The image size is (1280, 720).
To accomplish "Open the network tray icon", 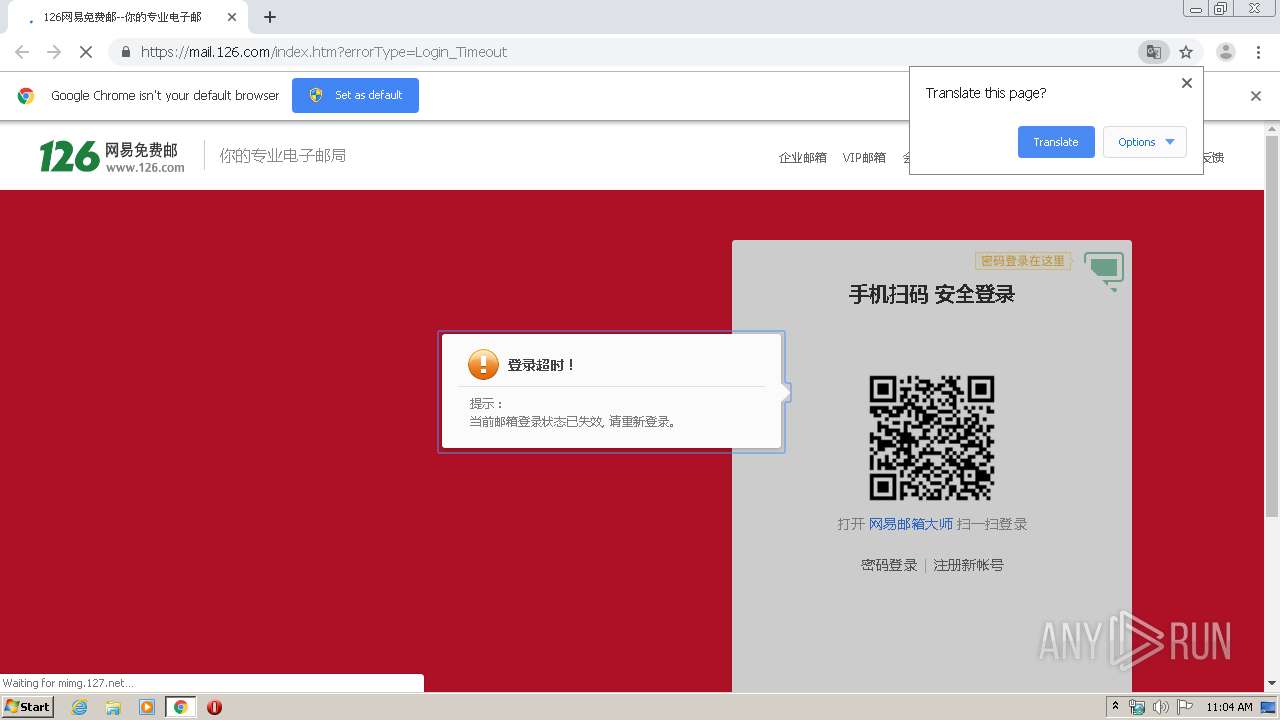I will click(1137, 707).
